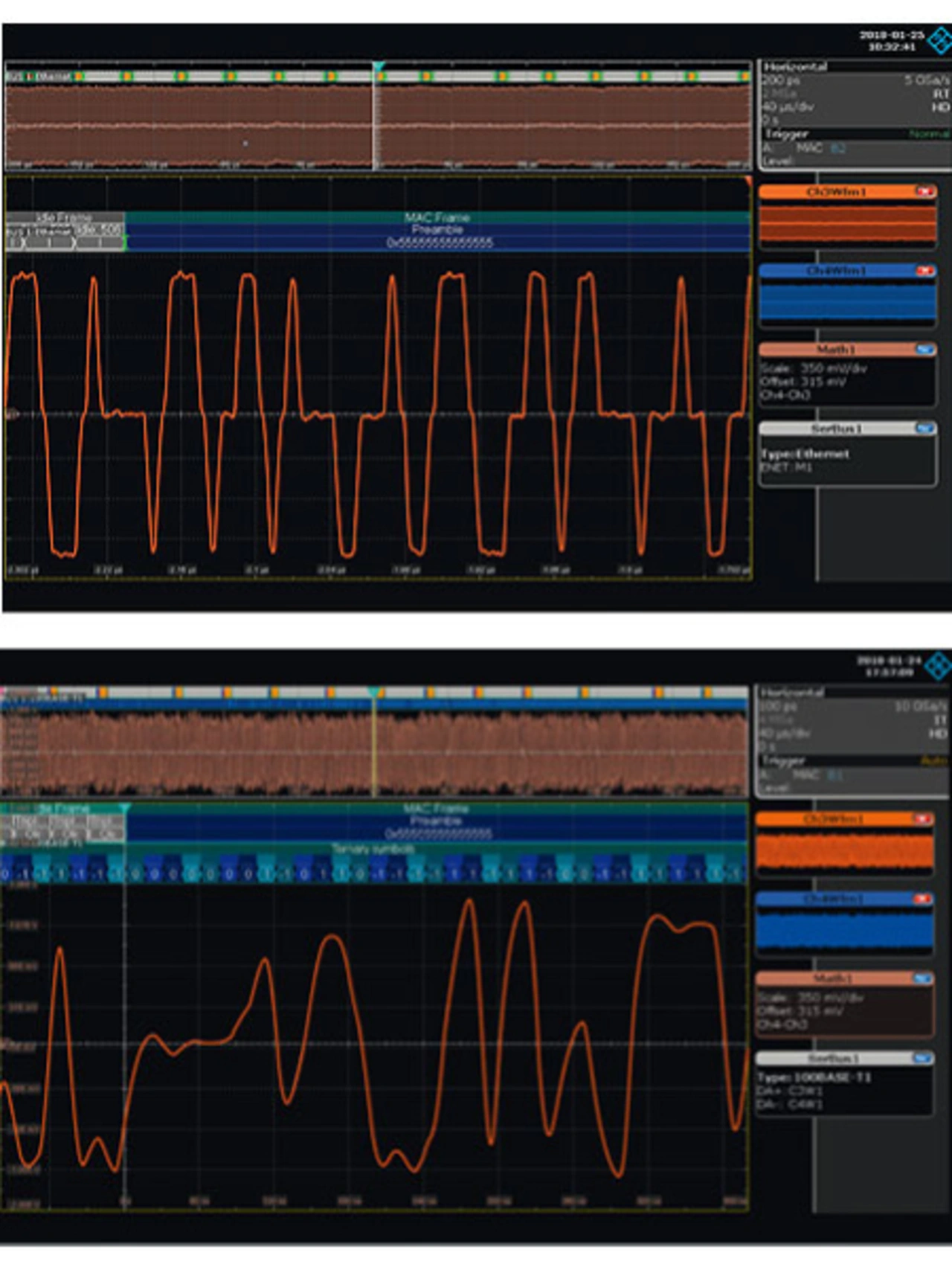Click the blue diamond logo in upper capture
Screen dimensions: 952x1270
point(939,40)
